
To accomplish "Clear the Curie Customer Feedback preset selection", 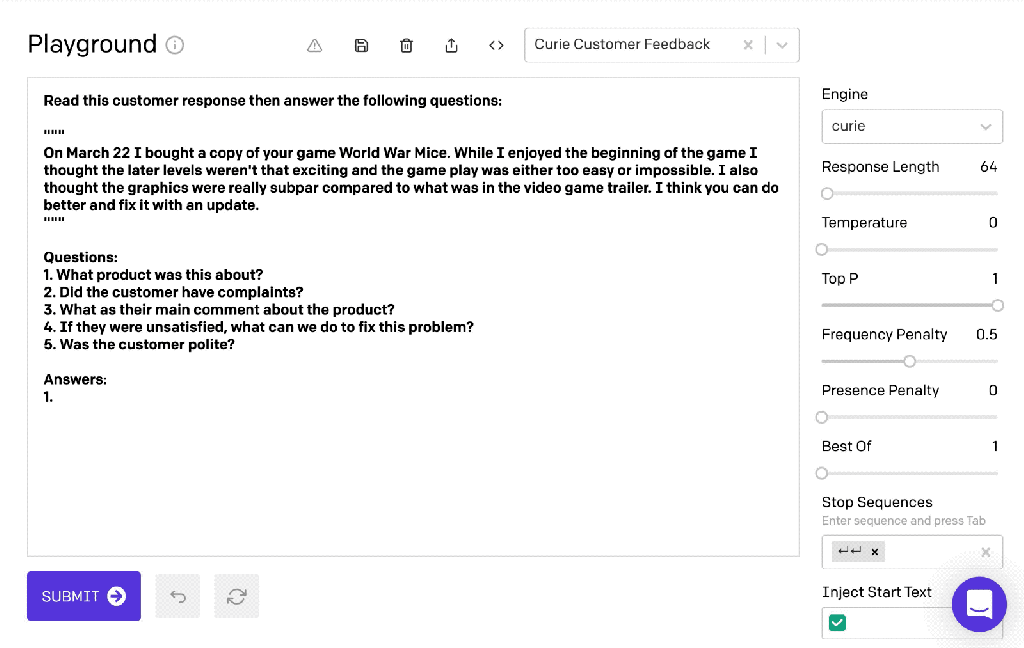I will pyautogui.click(x=748, y=45).
